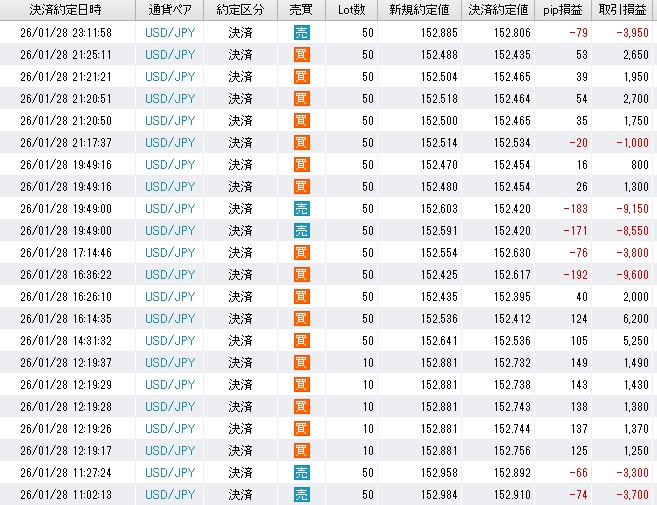Screen dimensions: 657x505
Task: Open the USD/JPY link in the 12:19:37 row
Action: coord(169,362)
